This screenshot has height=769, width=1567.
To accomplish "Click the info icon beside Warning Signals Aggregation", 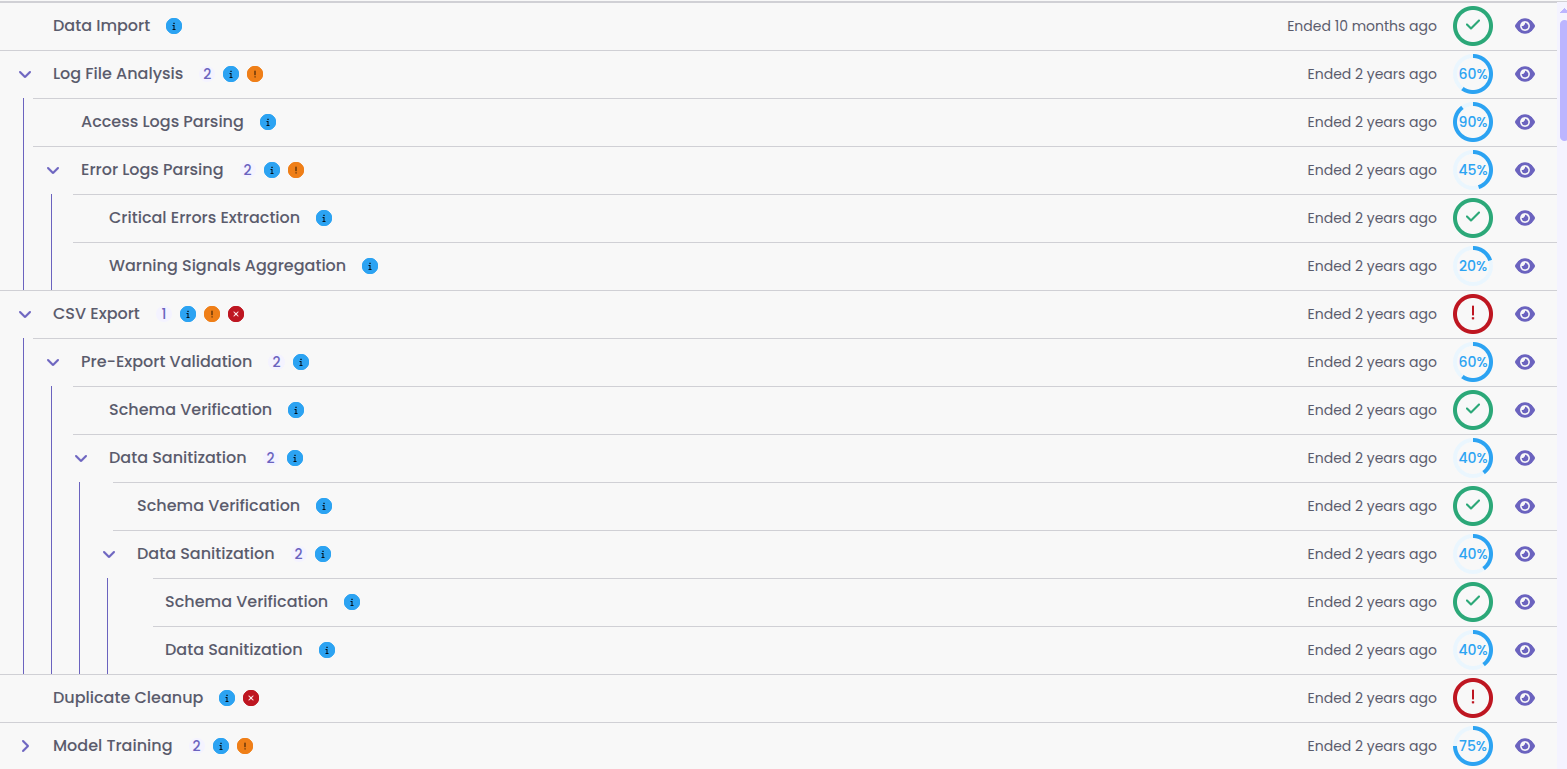I will [x=370, y=266].
